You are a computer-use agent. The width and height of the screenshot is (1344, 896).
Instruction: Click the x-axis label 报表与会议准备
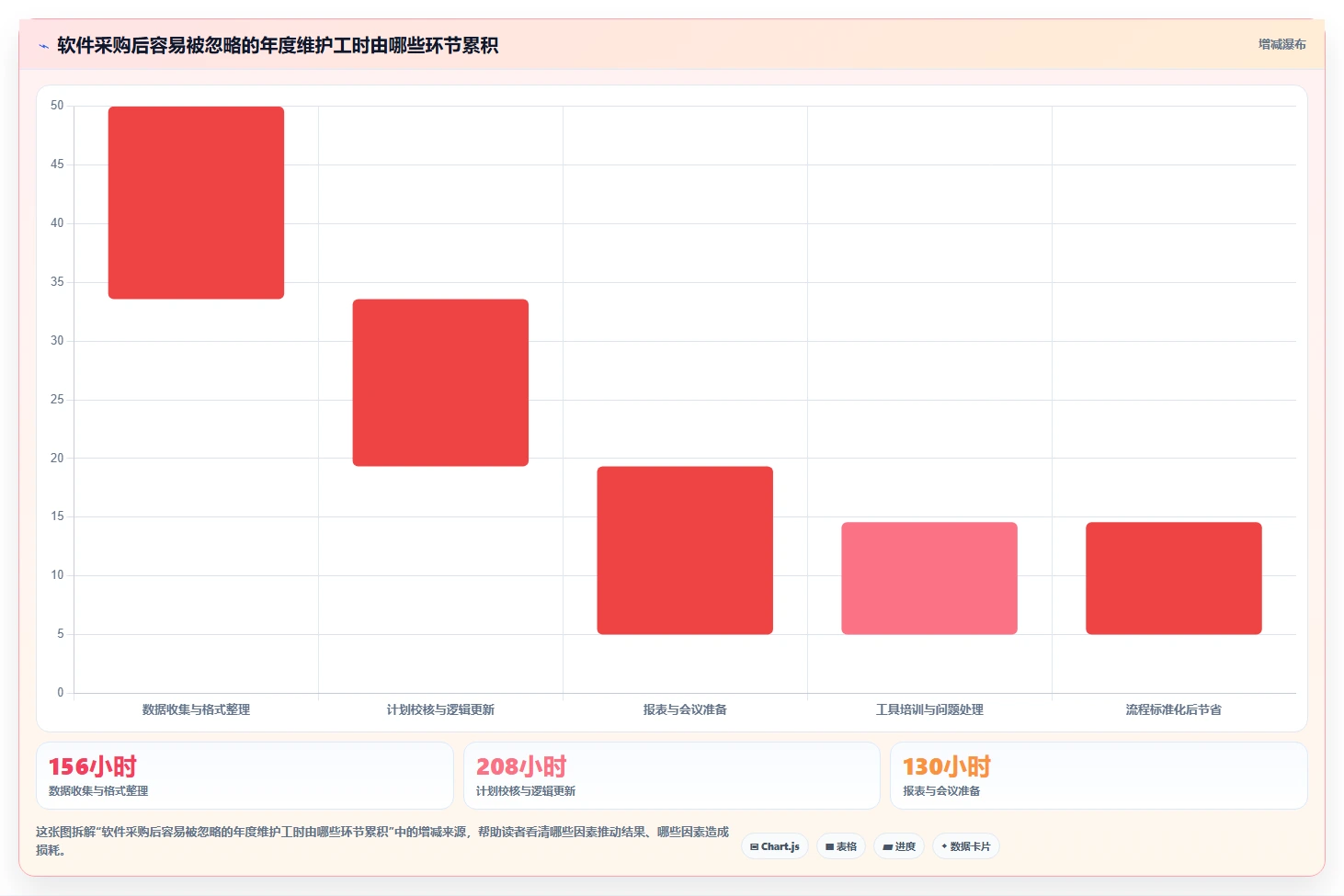pos(685,709)
